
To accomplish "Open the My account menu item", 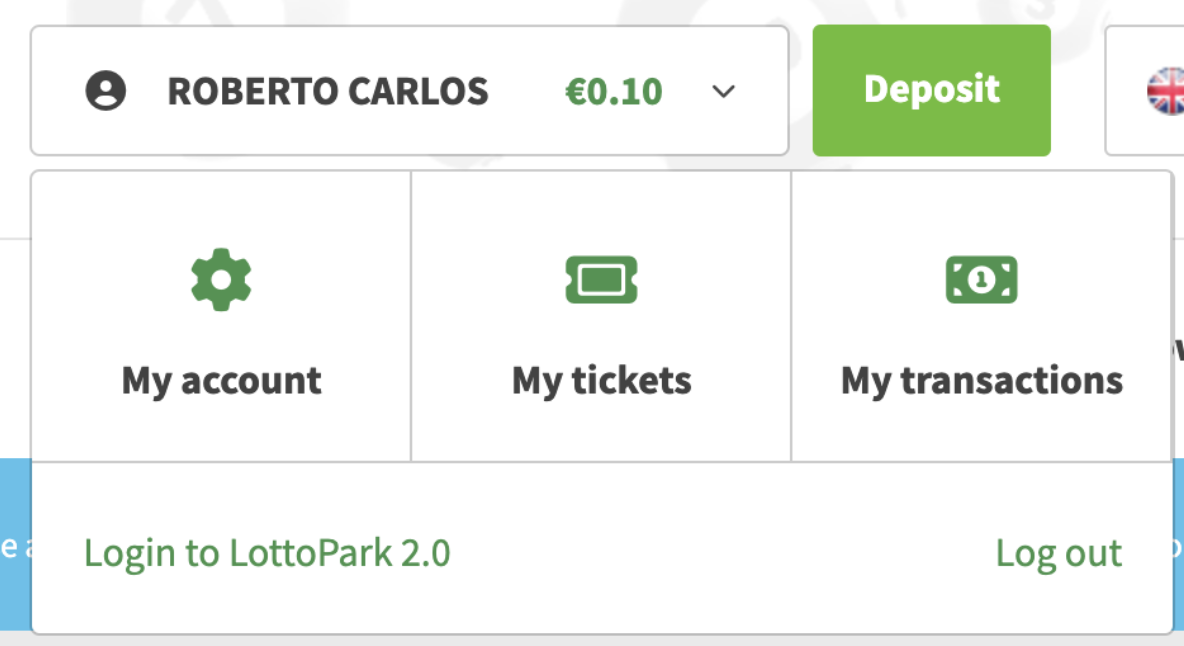I will [221, 380].
